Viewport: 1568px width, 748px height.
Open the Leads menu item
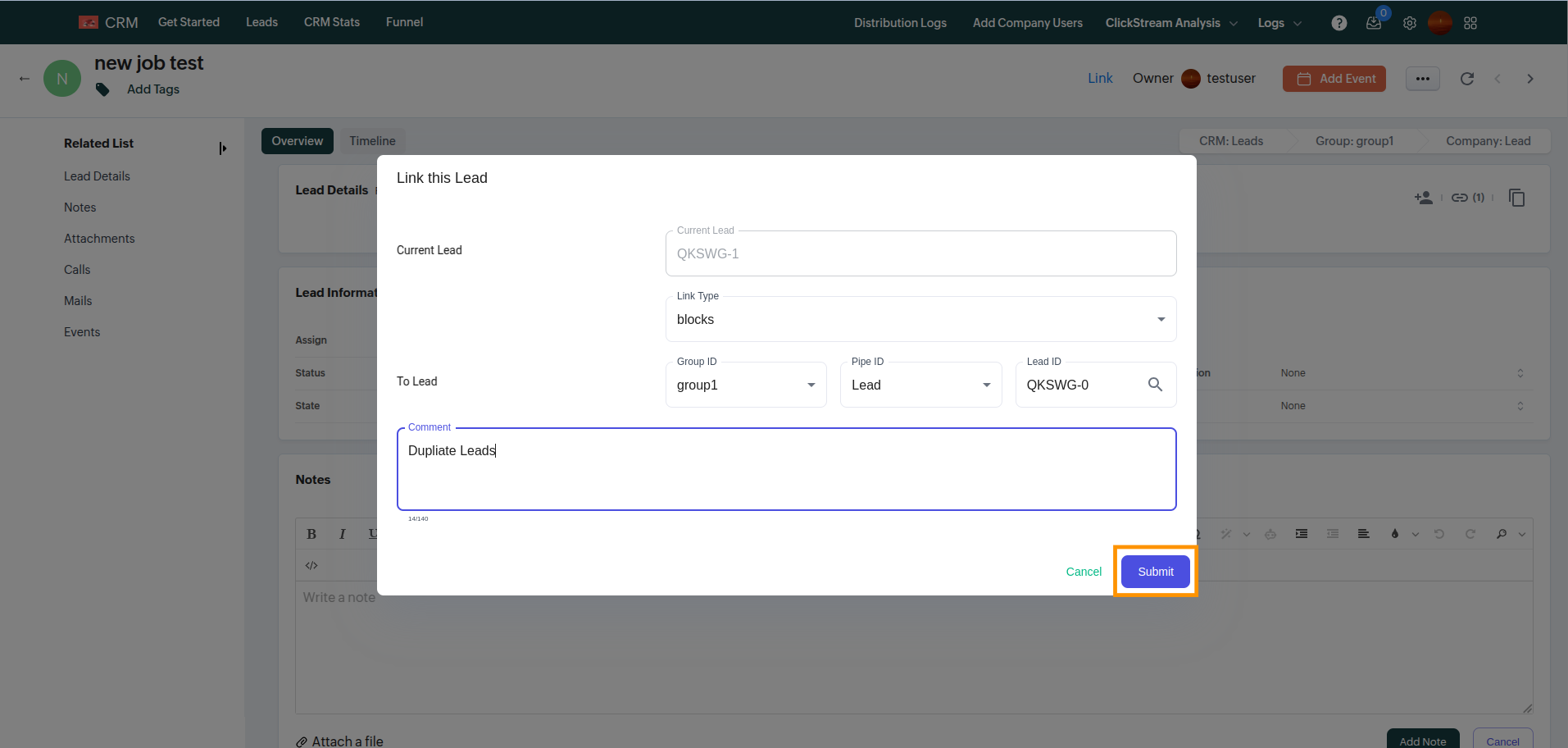(261, 22)
